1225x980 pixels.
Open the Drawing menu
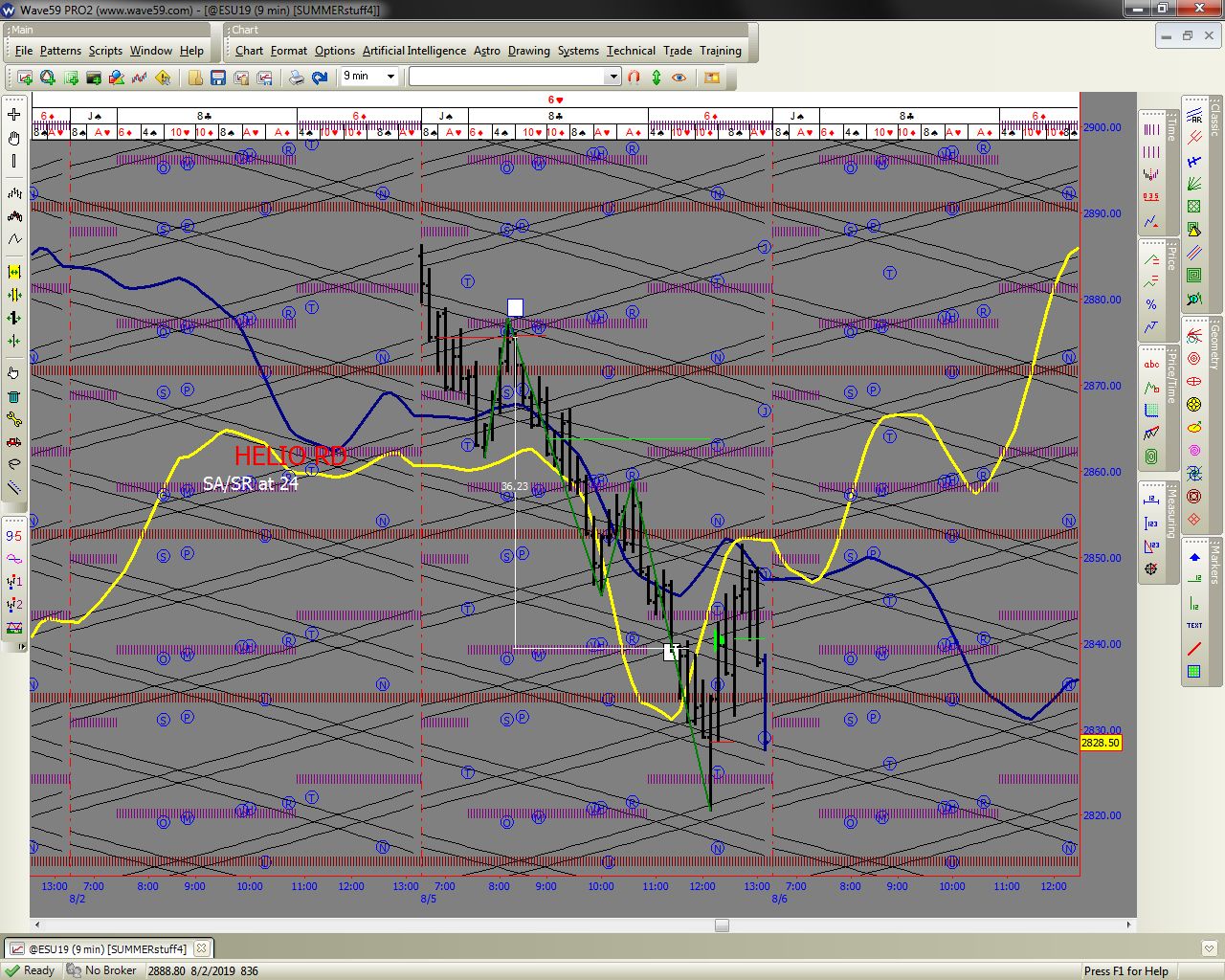(529, 51)
